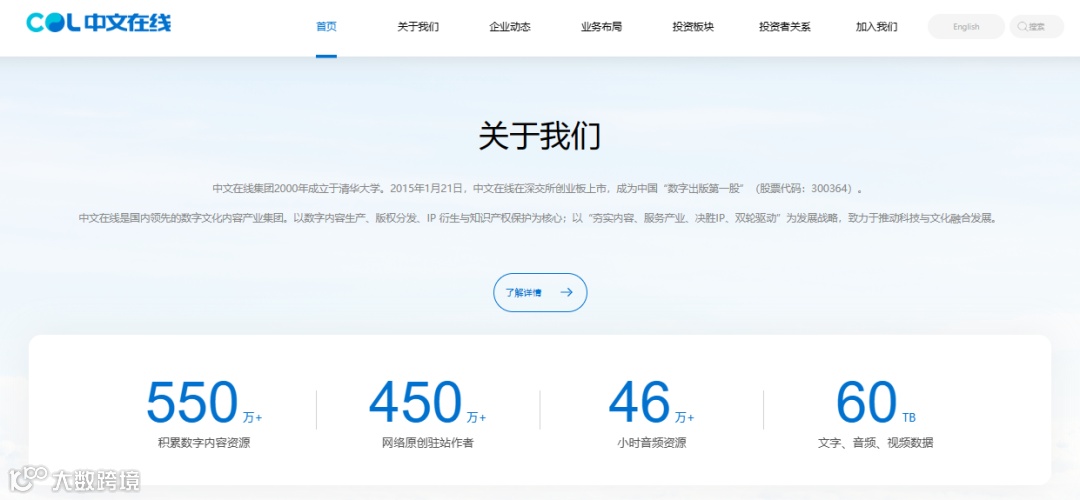Click the COL 中文在线 logo

pyautogui.click(x=98, y=23)
